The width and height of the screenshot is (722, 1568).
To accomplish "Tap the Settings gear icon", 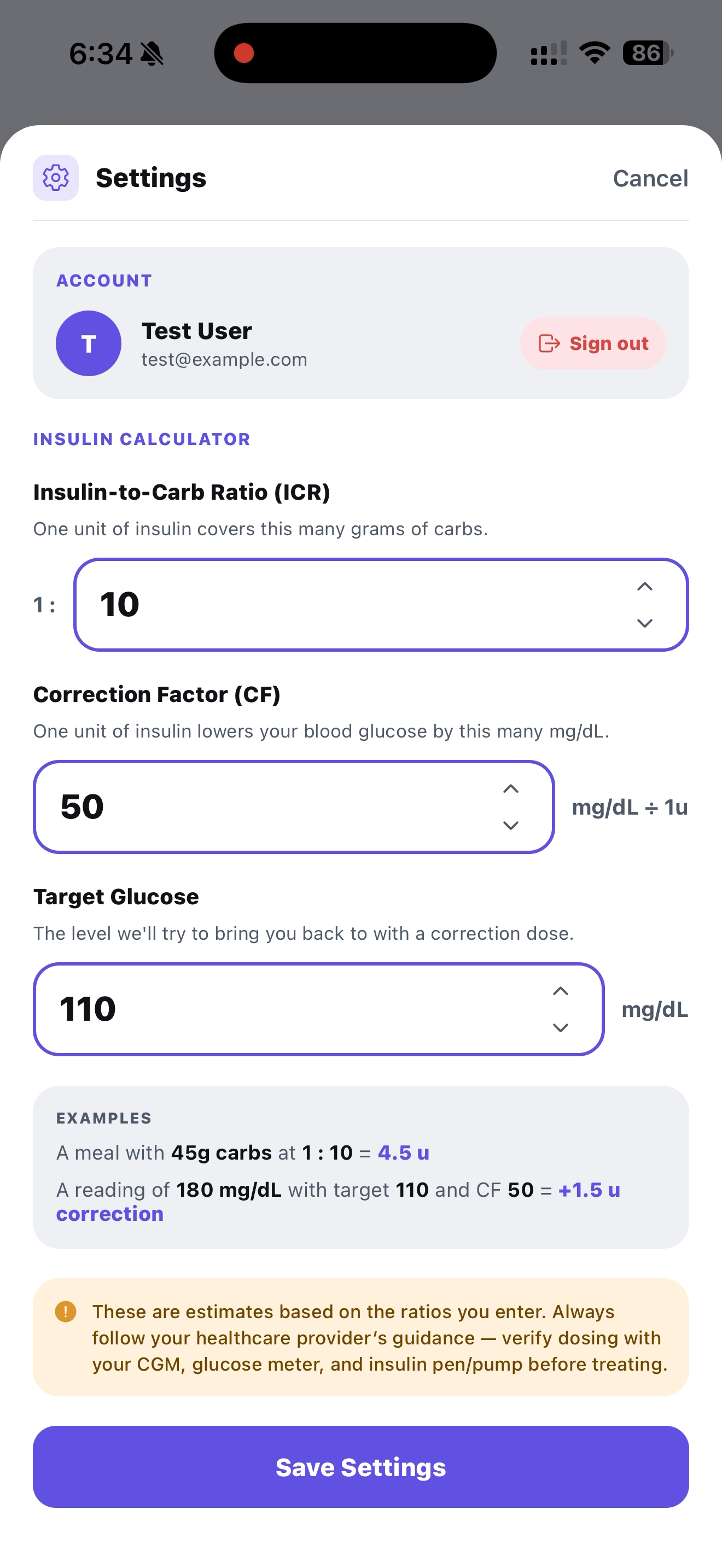I will click(x=55, y=178).
